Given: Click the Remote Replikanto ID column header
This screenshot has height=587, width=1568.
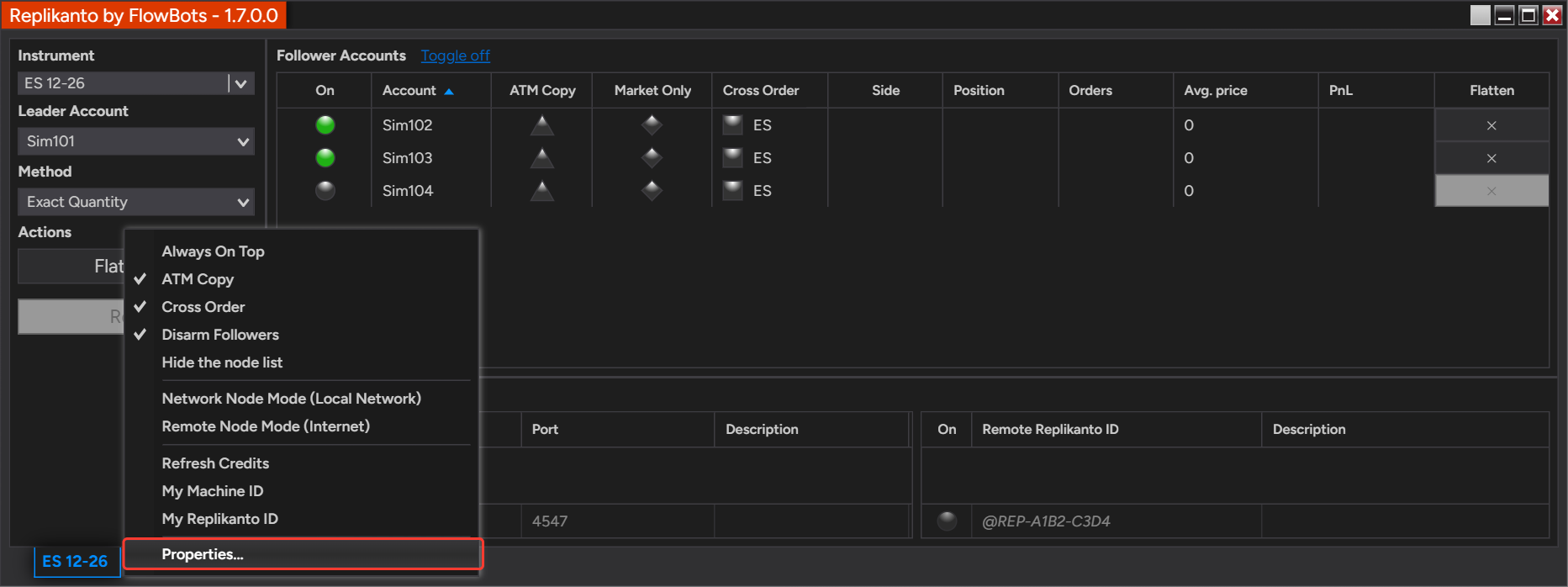Looking at the screenshot, I should (x=1117, y=429).
